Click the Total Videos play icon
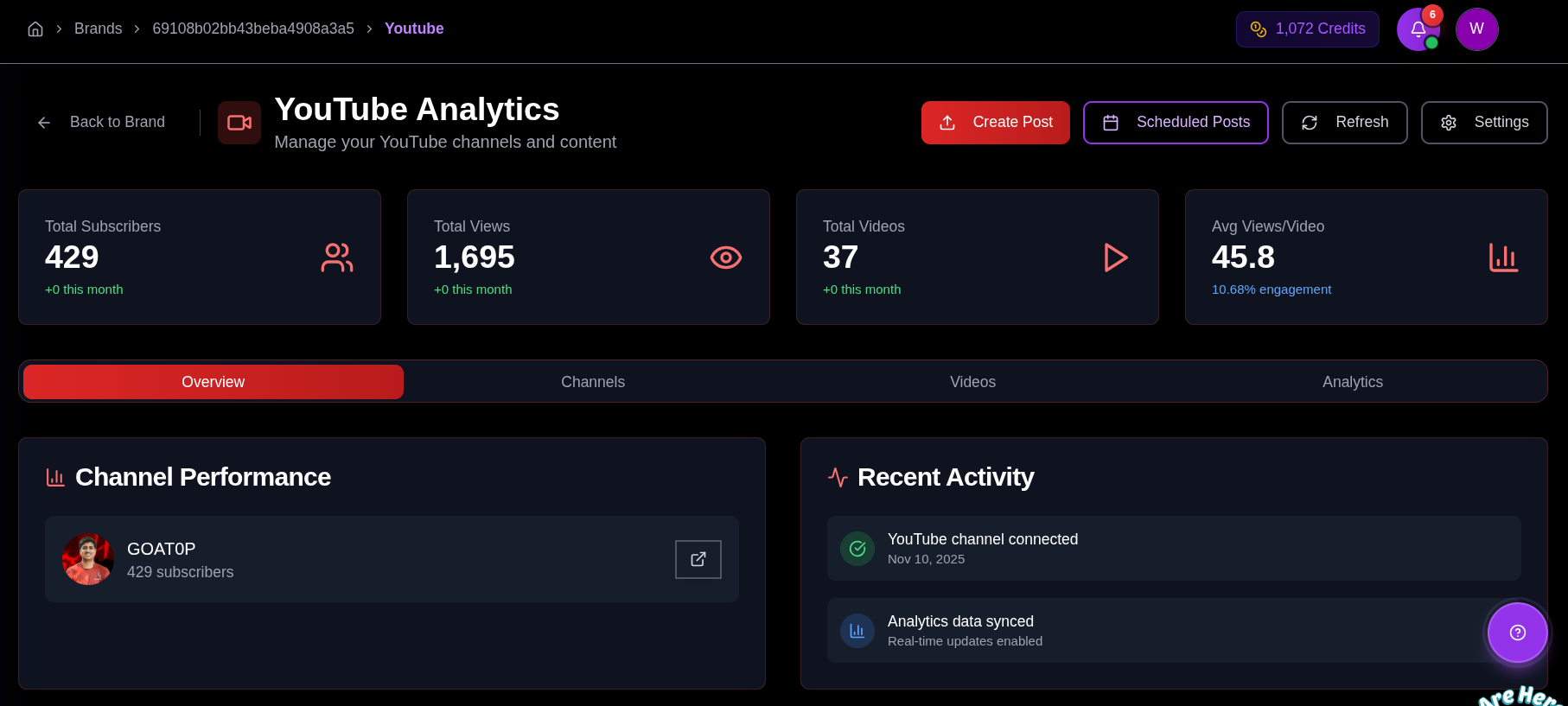The height and width of the screenshot is (706, 1568). [x=1115, y=258]
